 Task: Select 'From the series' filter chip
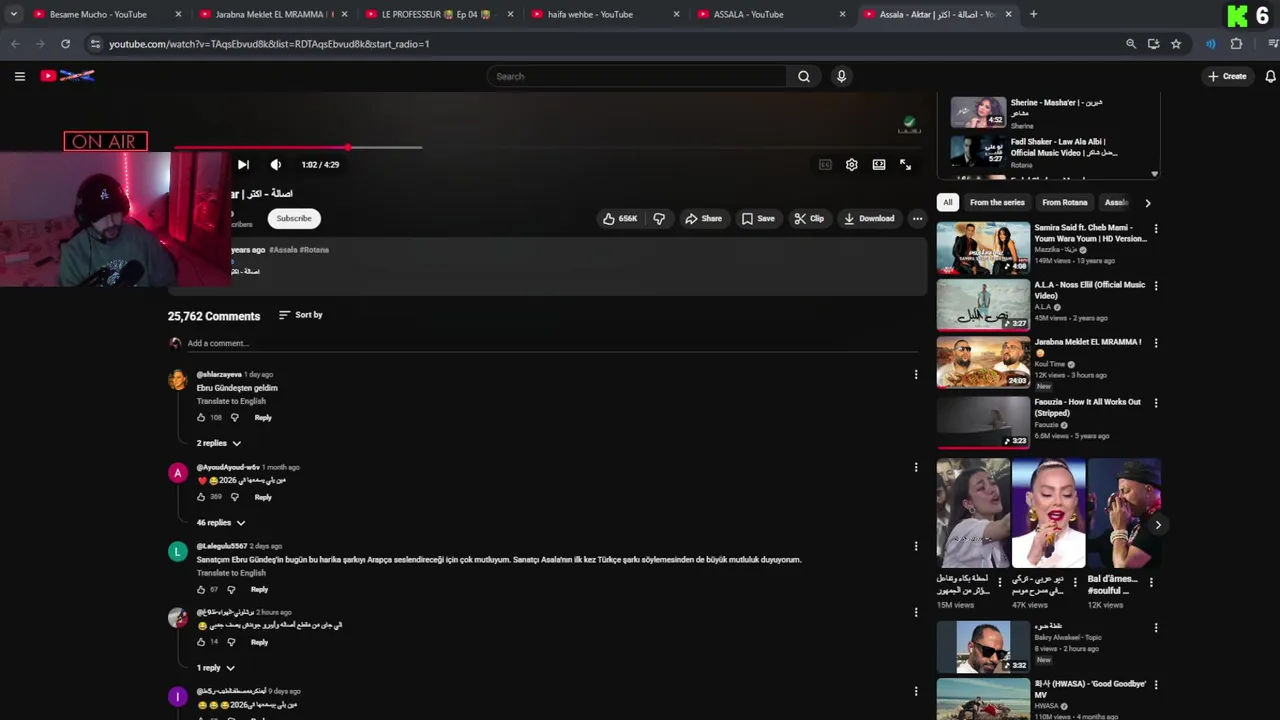997,202
